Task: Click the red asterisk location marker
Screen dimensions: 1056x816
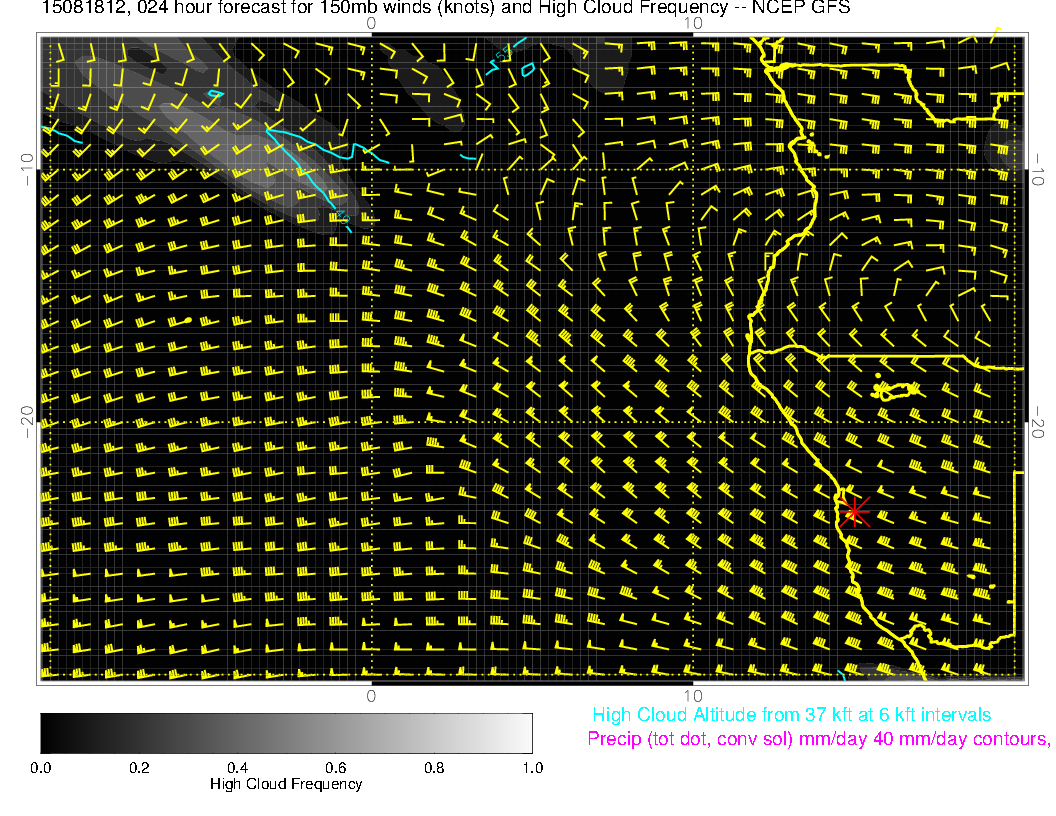Action: tap(854, 511)
